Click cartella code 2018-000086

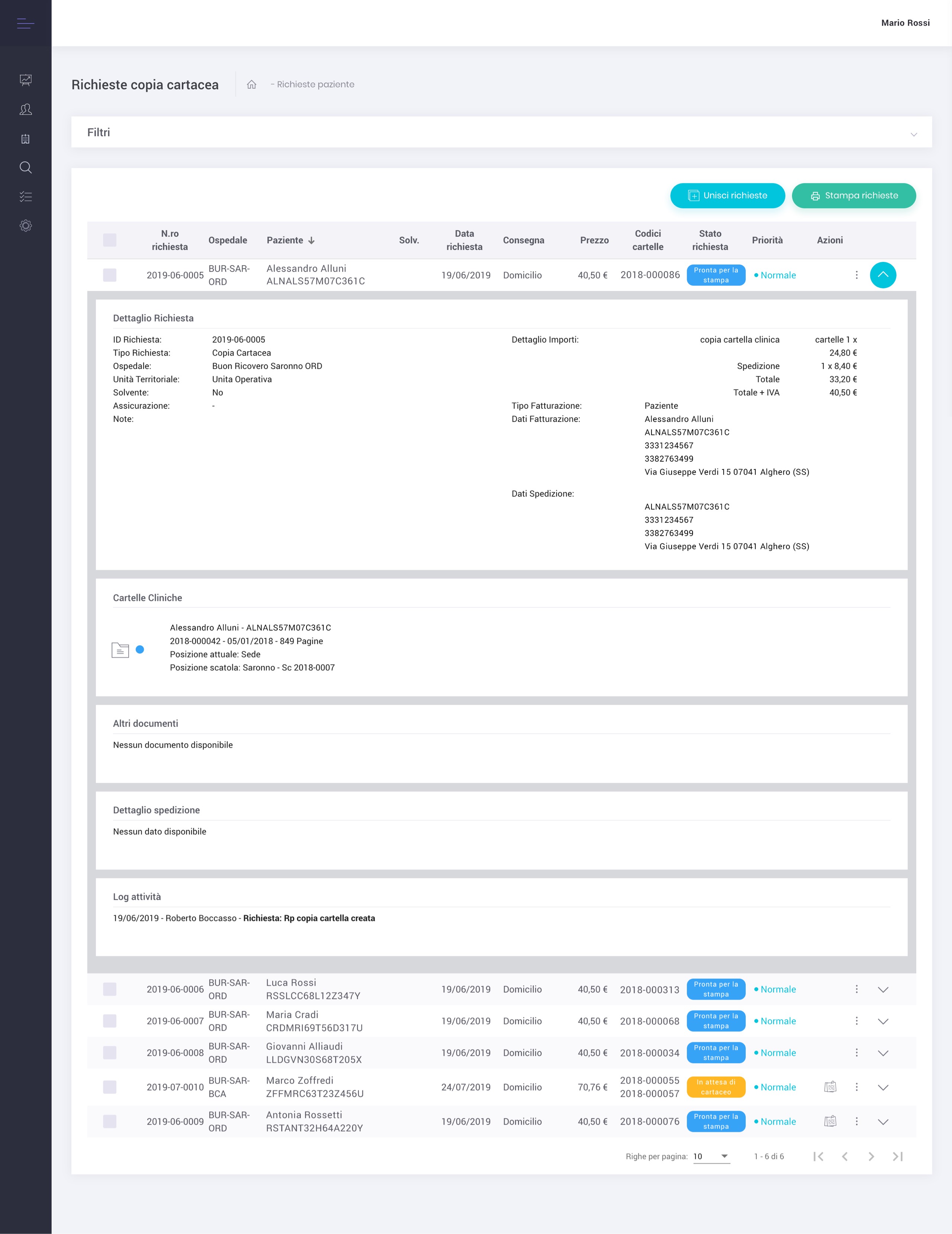tap(650, 275)
